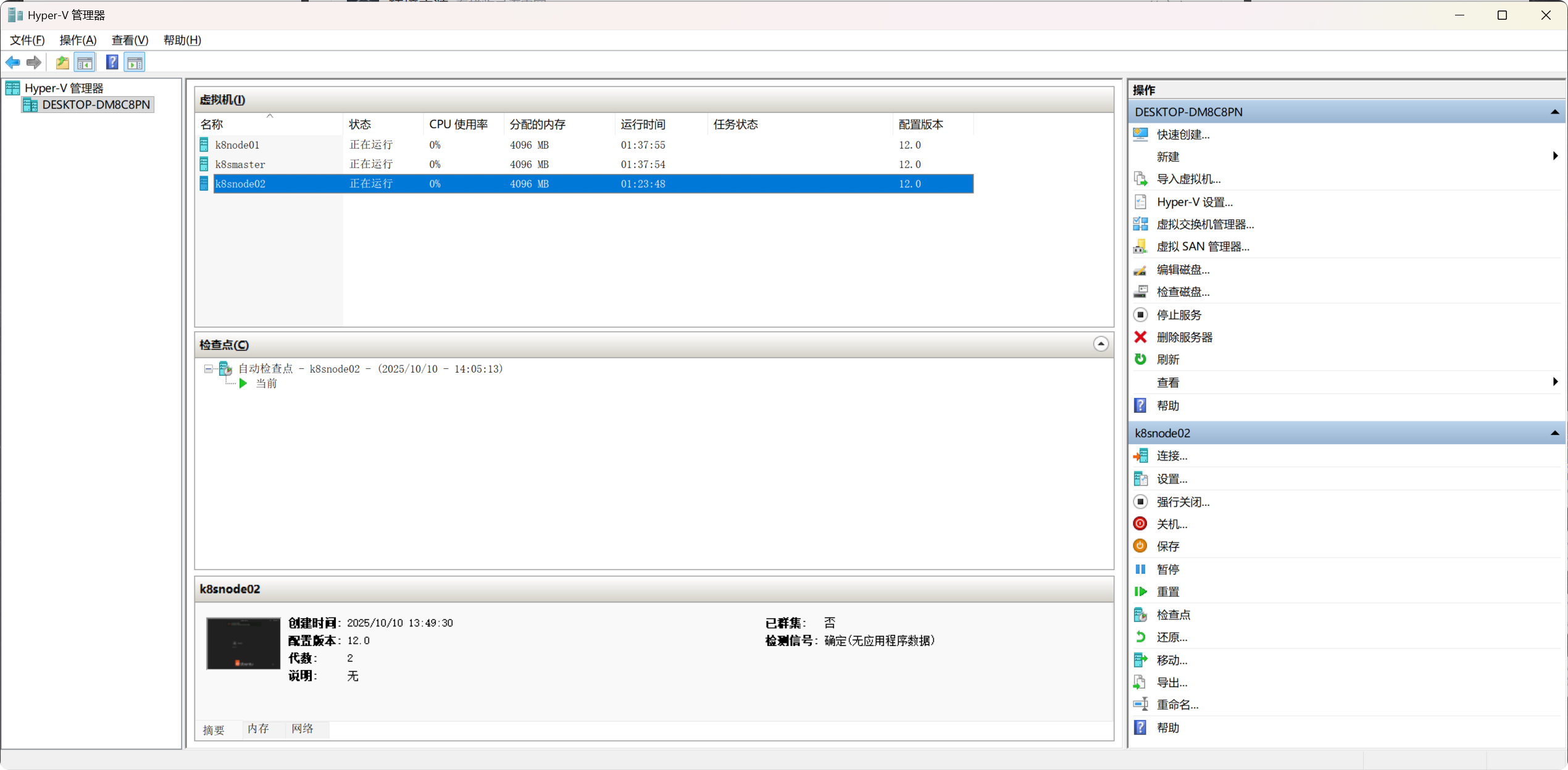The width and height of the screenshot is (1568, 770).
Task: Click the back arrow toolbar icon
Action: click(12, 62)
